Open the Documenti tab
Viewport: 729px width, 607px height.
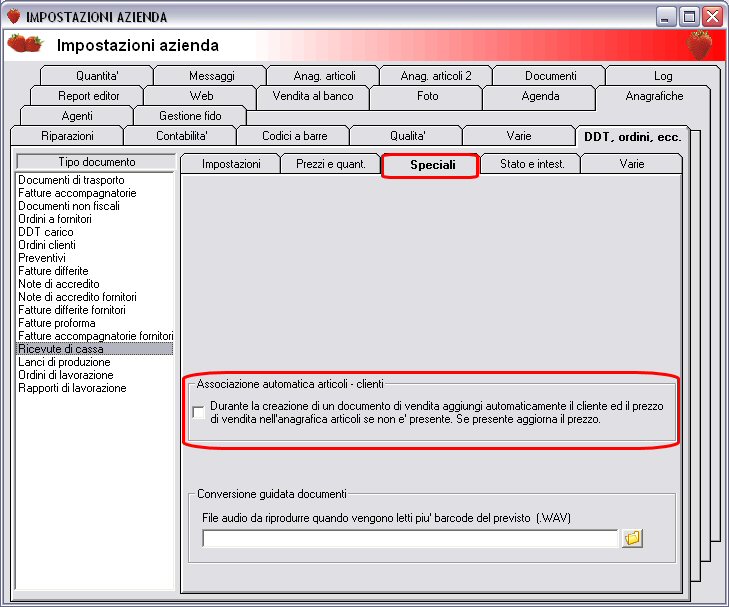click(550, 76)
